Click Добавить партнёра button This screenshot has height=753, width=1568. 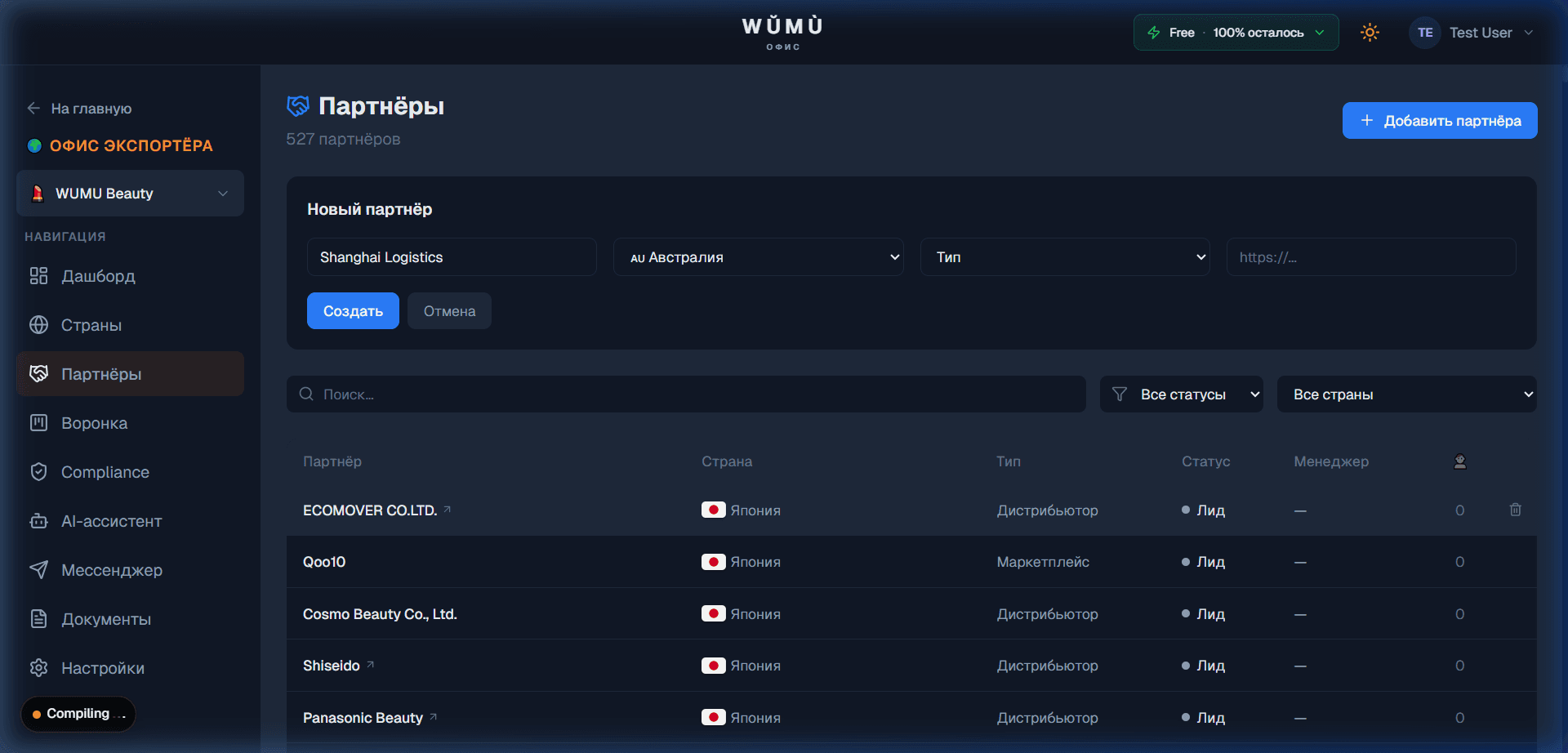point(1439,121)
